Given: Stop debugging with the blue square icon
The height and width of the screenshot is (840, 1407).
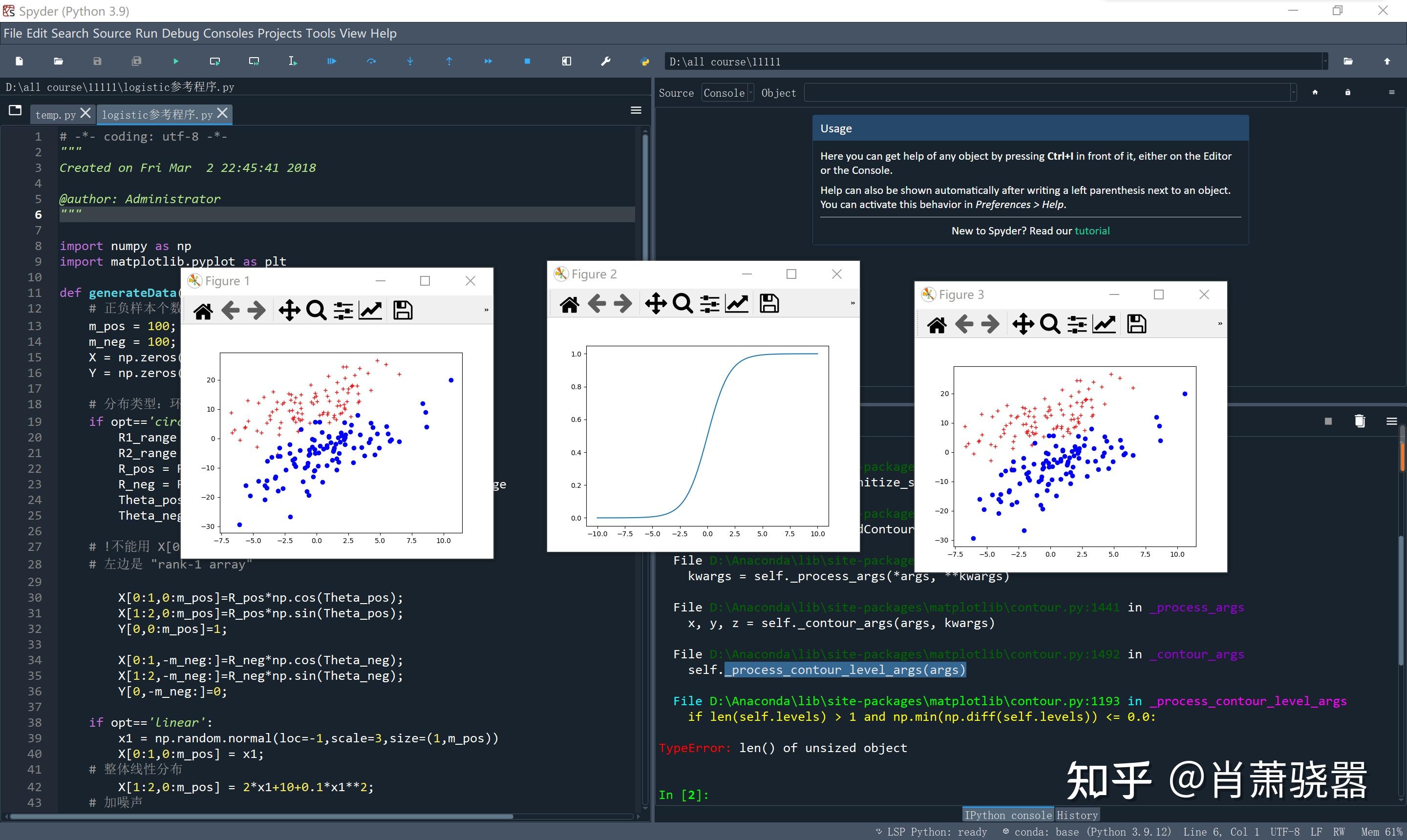Looking at the screenshot, I should pyautogui.click(x=527, y=61).
